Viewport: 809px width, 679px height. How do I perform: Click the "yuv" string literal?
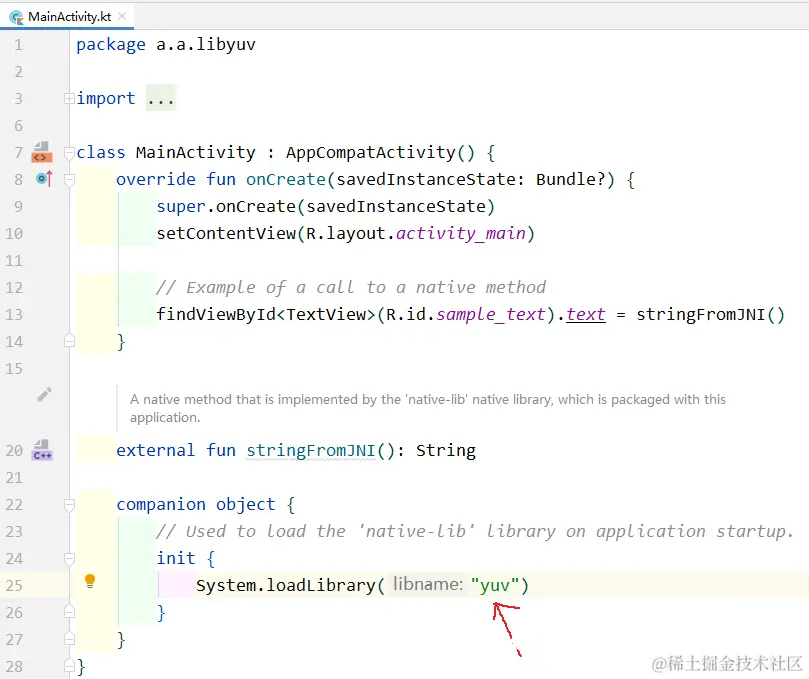pyautogui.click(x=494, y=585)
